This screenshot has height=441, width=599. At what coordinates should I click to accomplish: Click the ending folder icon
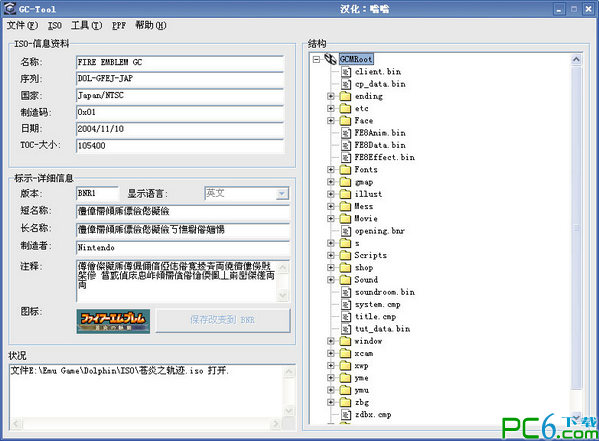tap(345, 96)
